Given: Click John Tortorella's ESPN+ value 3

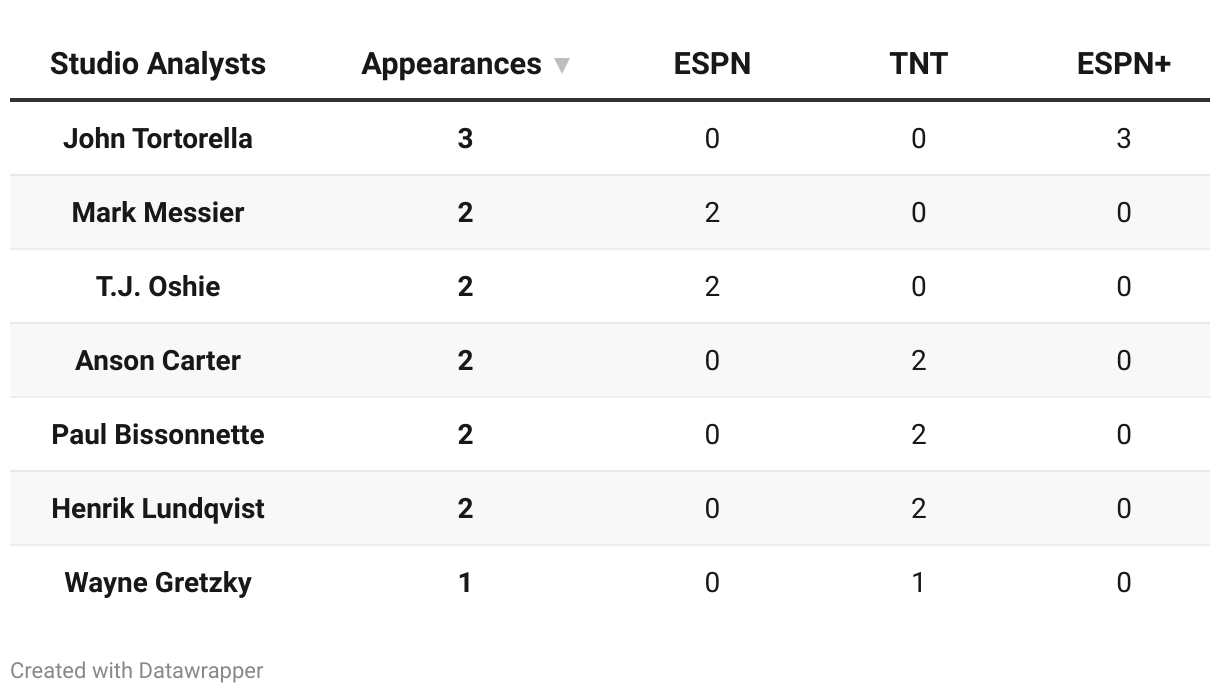Looking at the screenshot, I should [x=1123, y=138].
